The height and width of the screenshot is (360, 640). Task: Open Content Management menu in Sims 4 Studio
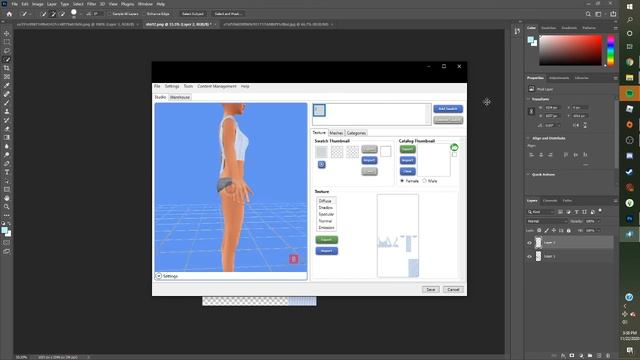pyautogui.click(x=217, y=87)
